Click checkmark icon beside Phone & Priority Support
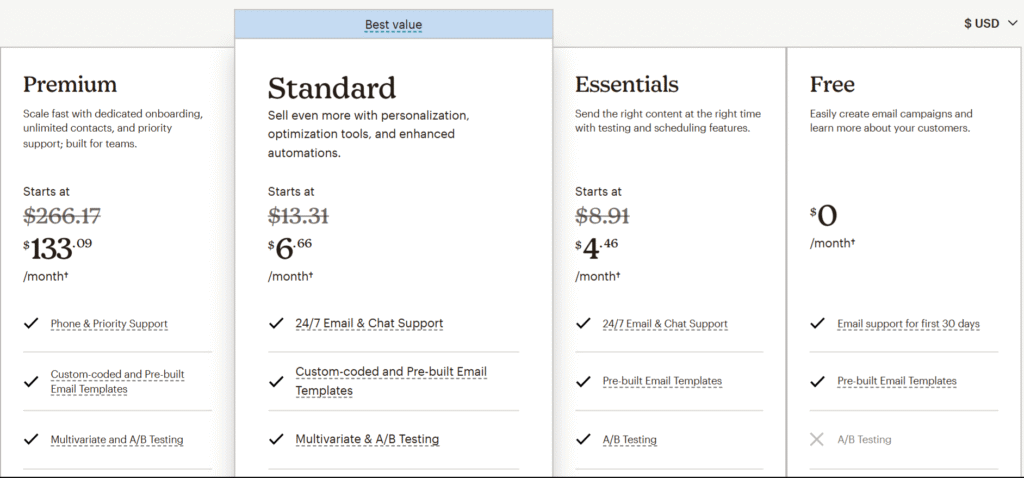Image resolution: width=1024 pixels, height=478 pixels. 31,323
